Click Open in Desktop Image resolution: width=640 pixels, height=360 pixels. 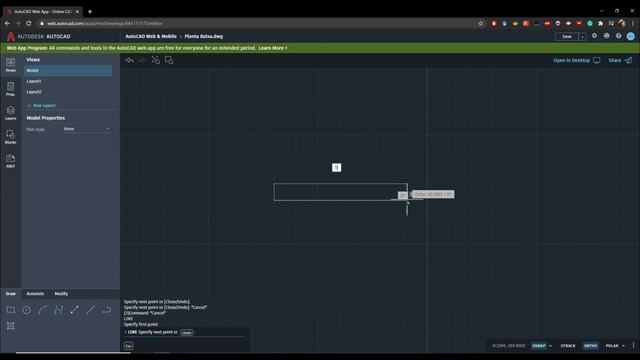coord(576,60)
